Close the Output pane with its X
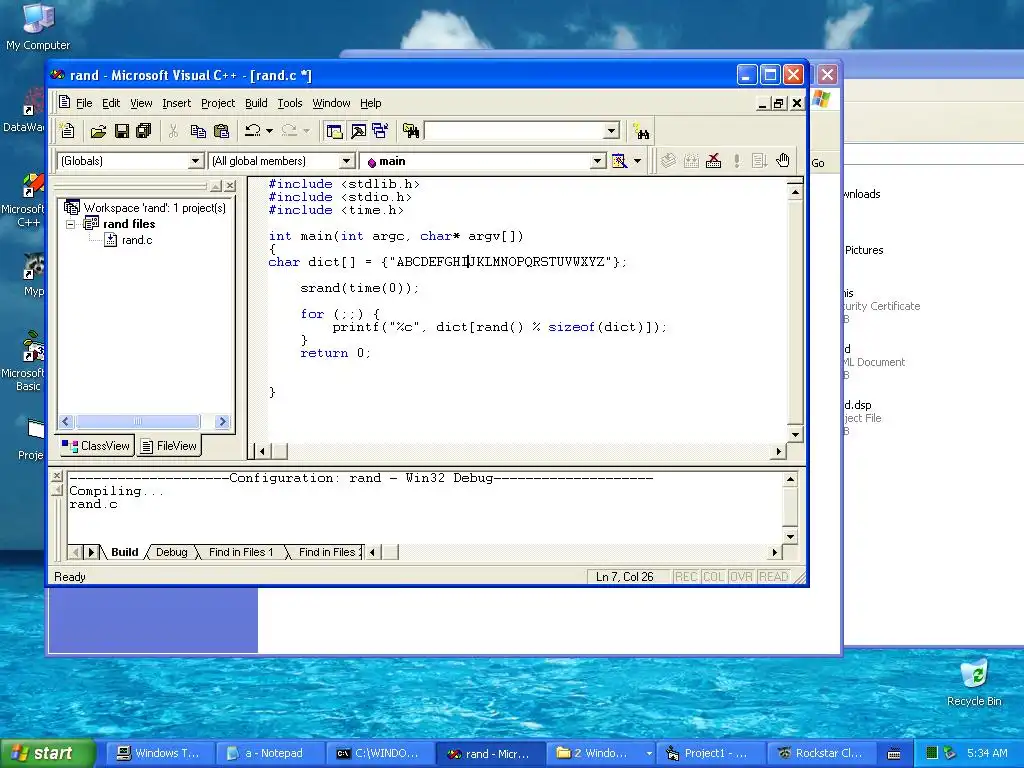Viewport: 1024px width, 768px height. (x=57, y=476)
